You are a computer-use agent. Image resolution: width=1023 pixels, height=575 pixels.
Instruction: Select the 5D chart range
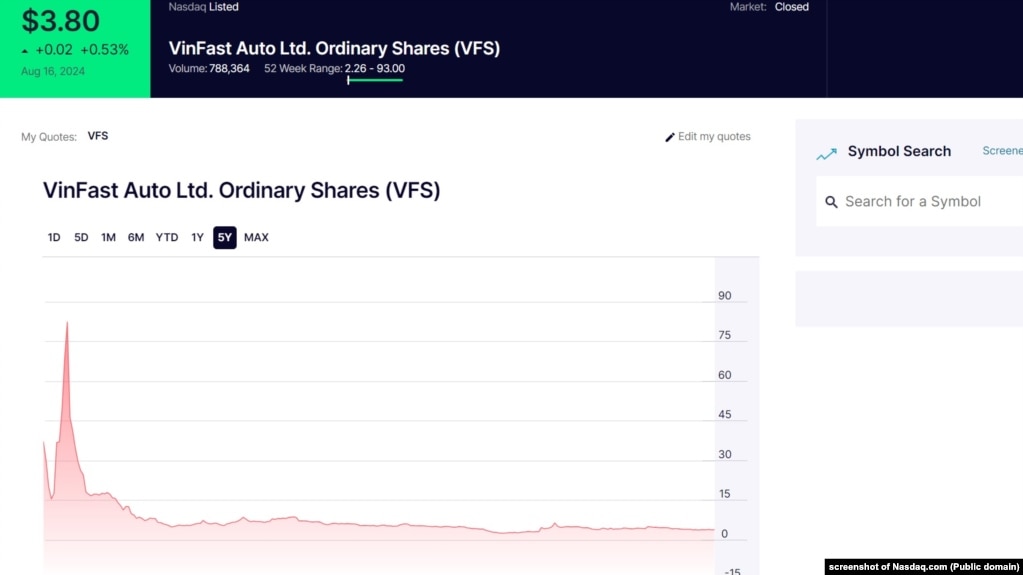(x=81, y=238)
